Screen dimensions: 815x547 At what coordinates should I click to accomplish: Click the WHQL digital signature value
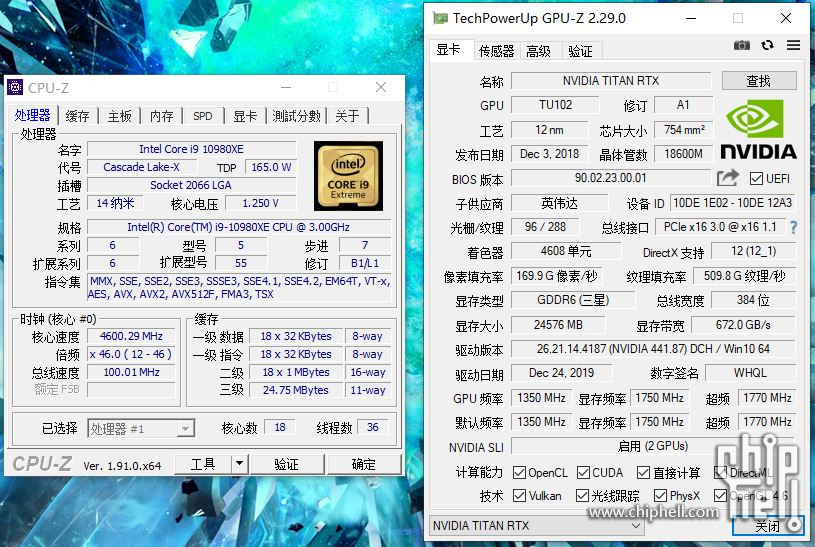coord(750,373)
